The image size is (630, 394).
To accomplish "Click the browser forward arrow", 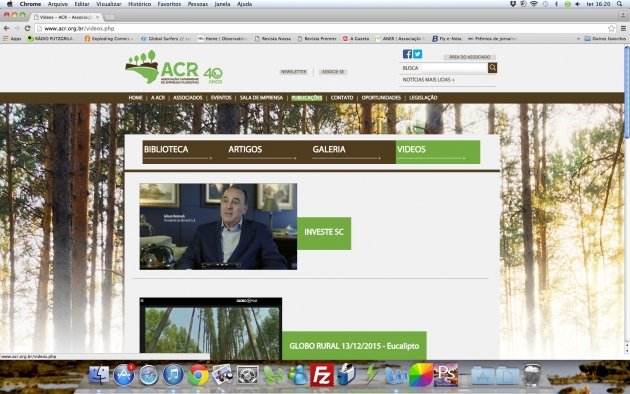I will (17, 29).
